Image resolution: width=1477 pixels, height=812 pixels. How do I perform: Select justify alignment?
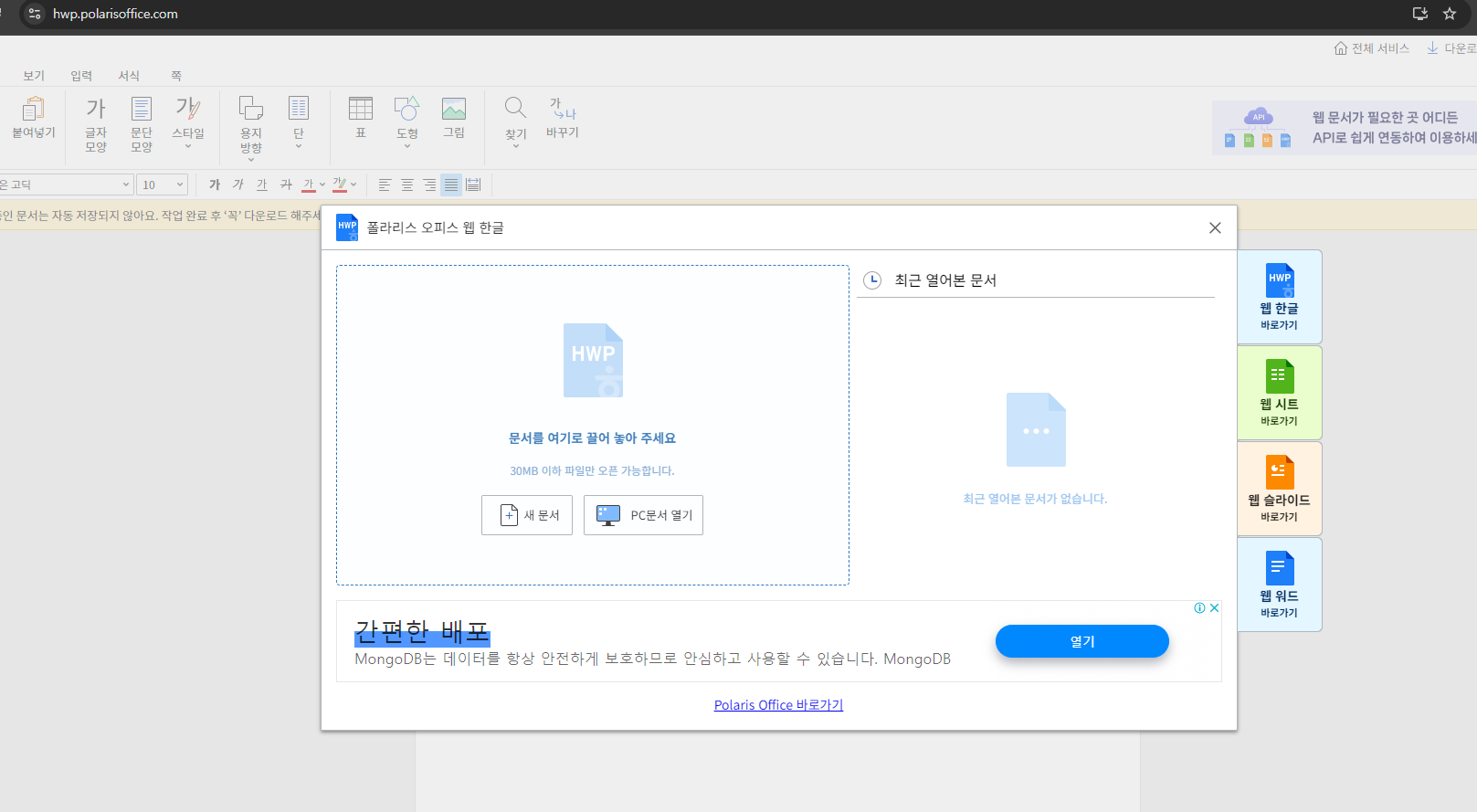(x=451, y=185)
